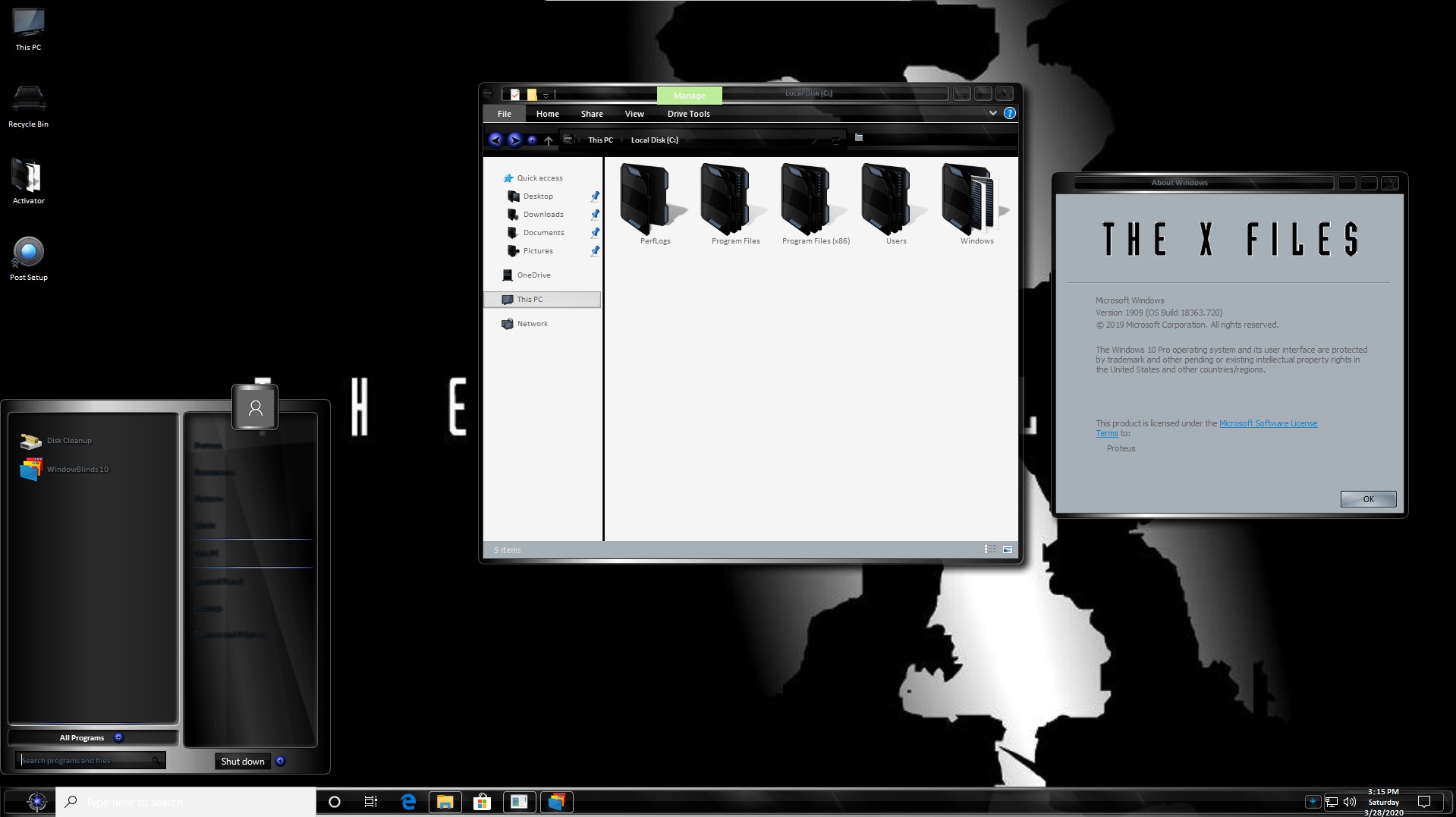Open the File ribbon tab
1456x817 pixels.
click(505, 114)
